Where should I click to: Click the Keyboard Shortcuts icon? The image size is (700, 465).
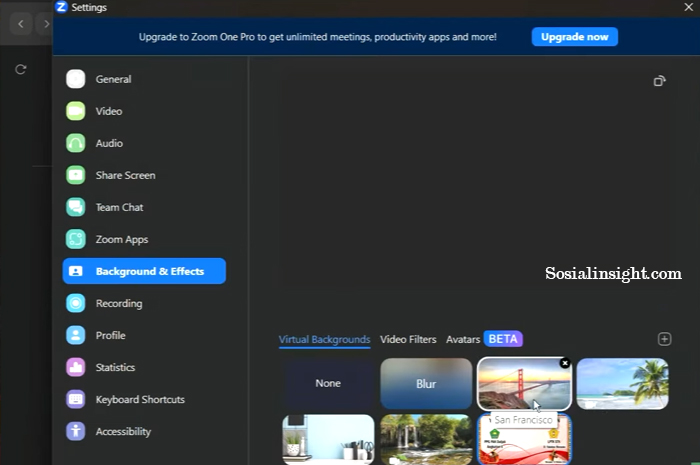point(75,399)
